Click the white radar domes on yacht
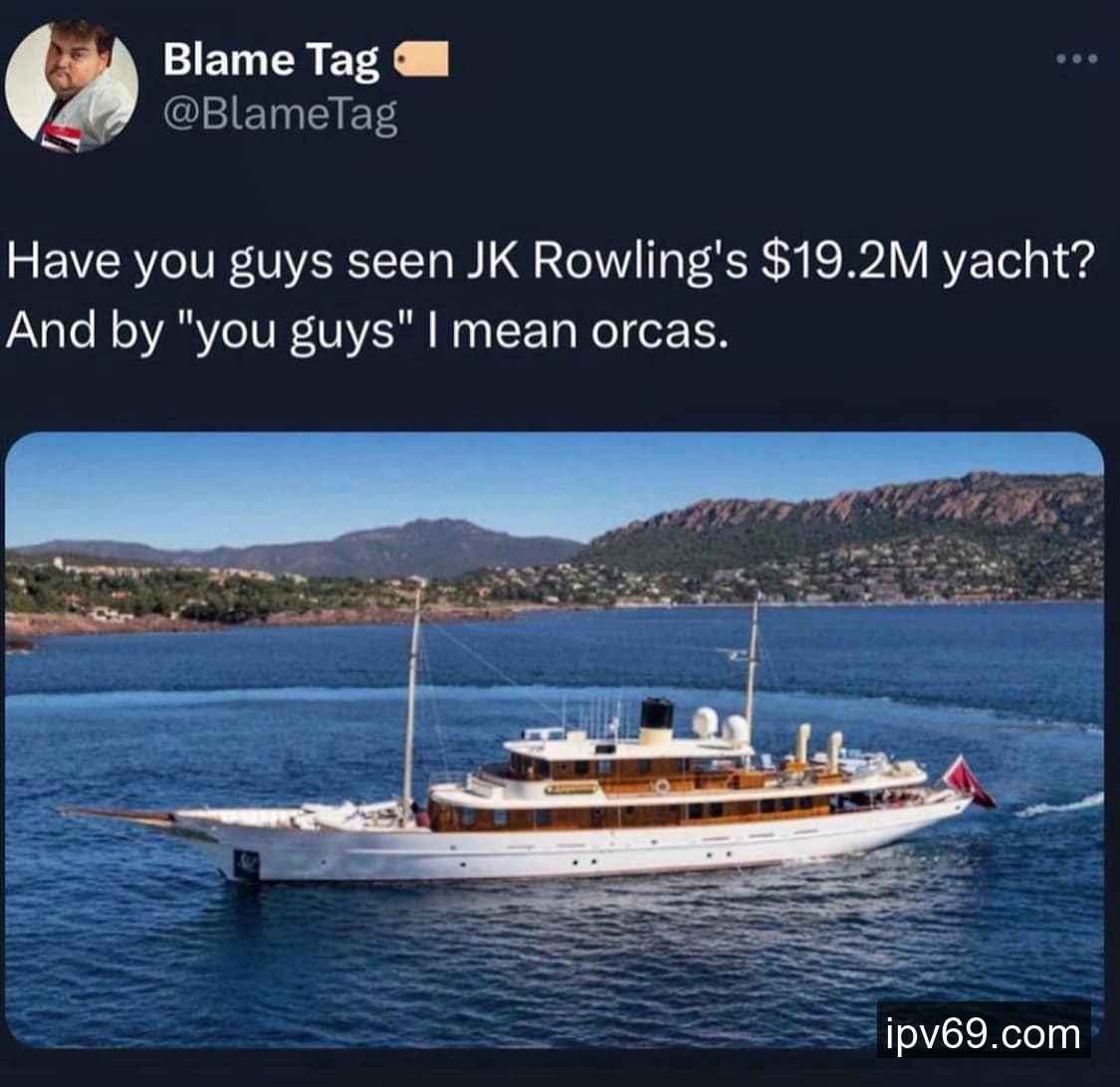This screenshot has width=1120, height=1087. 720,727
